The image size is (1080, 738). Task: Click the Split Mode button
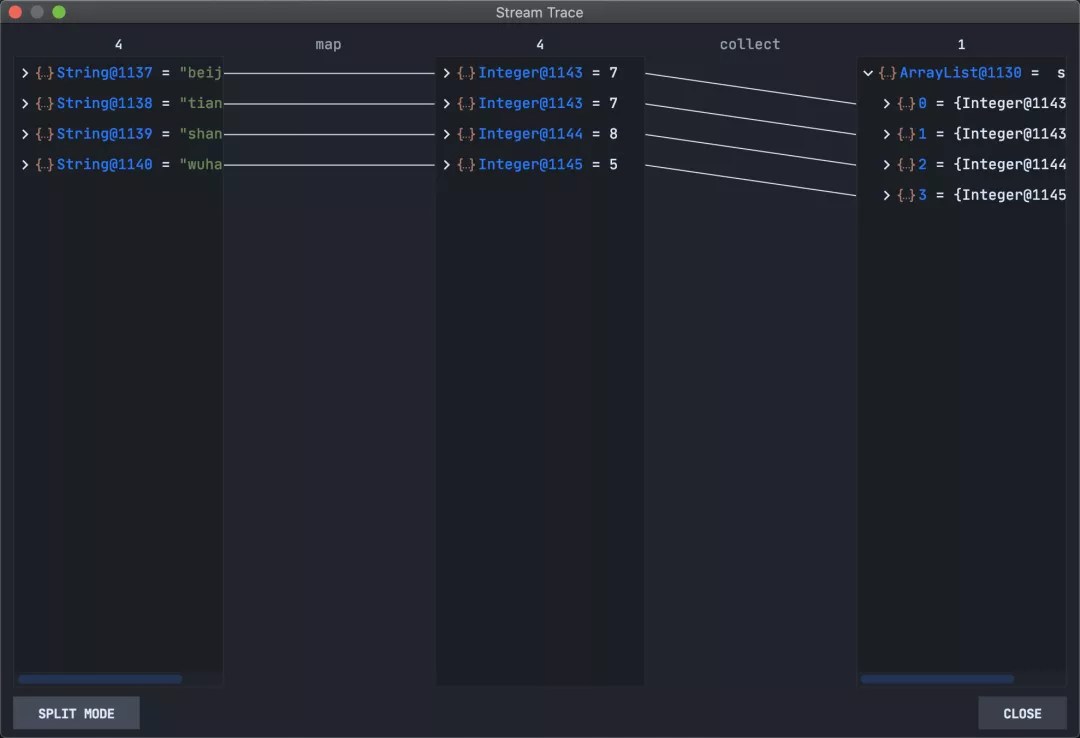(76, 713)
